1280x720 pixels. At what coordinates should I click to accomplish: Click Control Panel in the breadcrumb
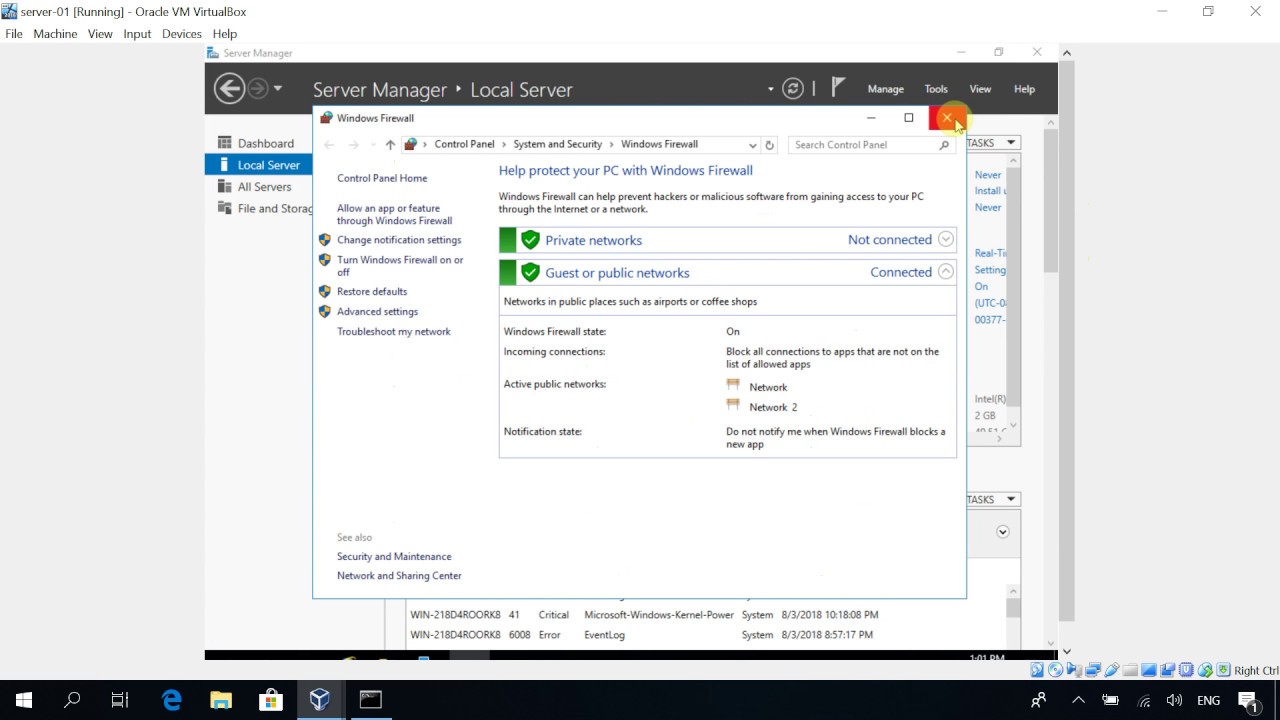[x=464, y=144]
